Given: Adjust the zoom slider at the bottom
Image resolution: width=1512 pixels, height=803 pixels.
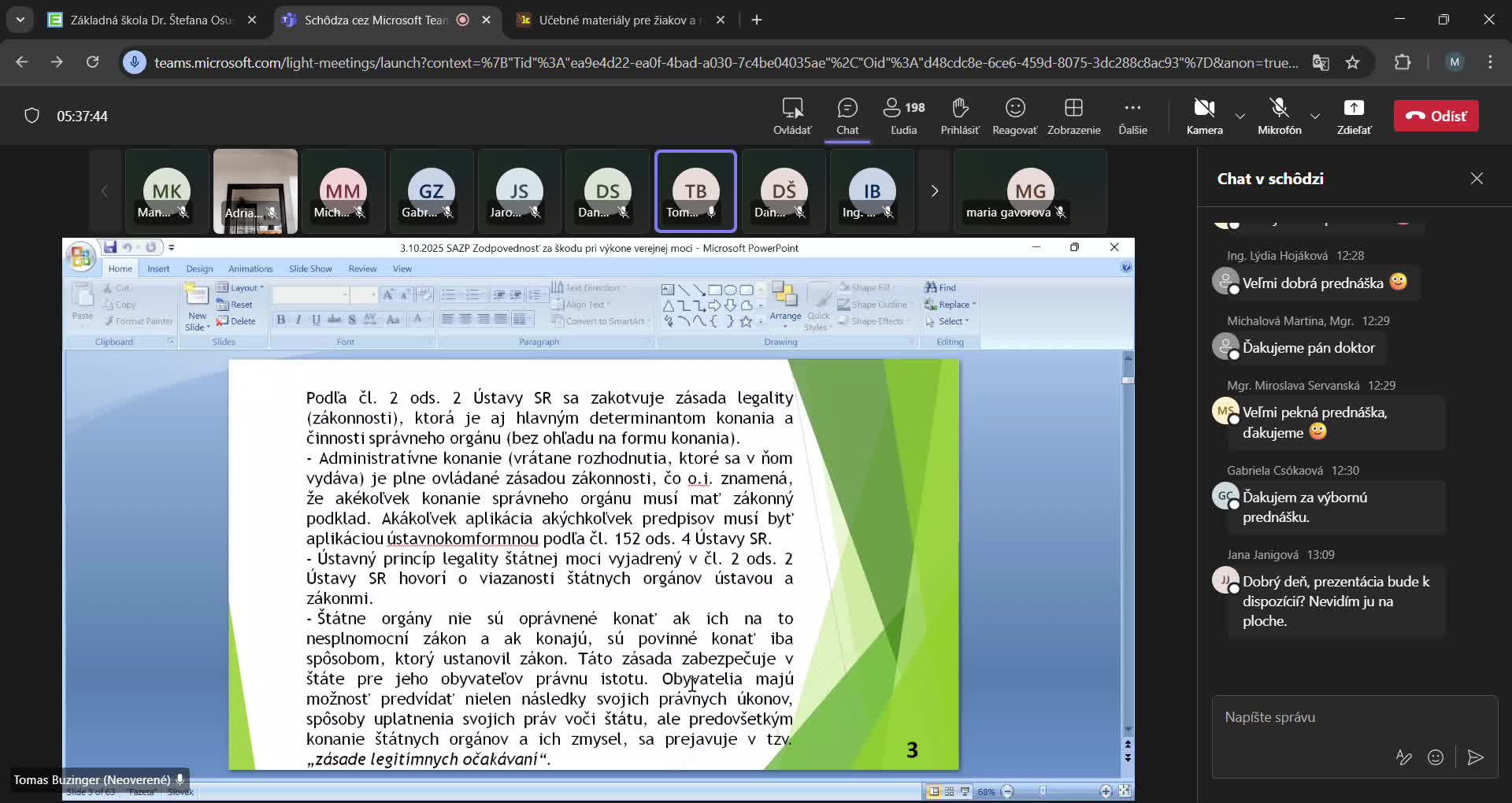Looking at the screenshot, I should click(x=1044, y=791).
